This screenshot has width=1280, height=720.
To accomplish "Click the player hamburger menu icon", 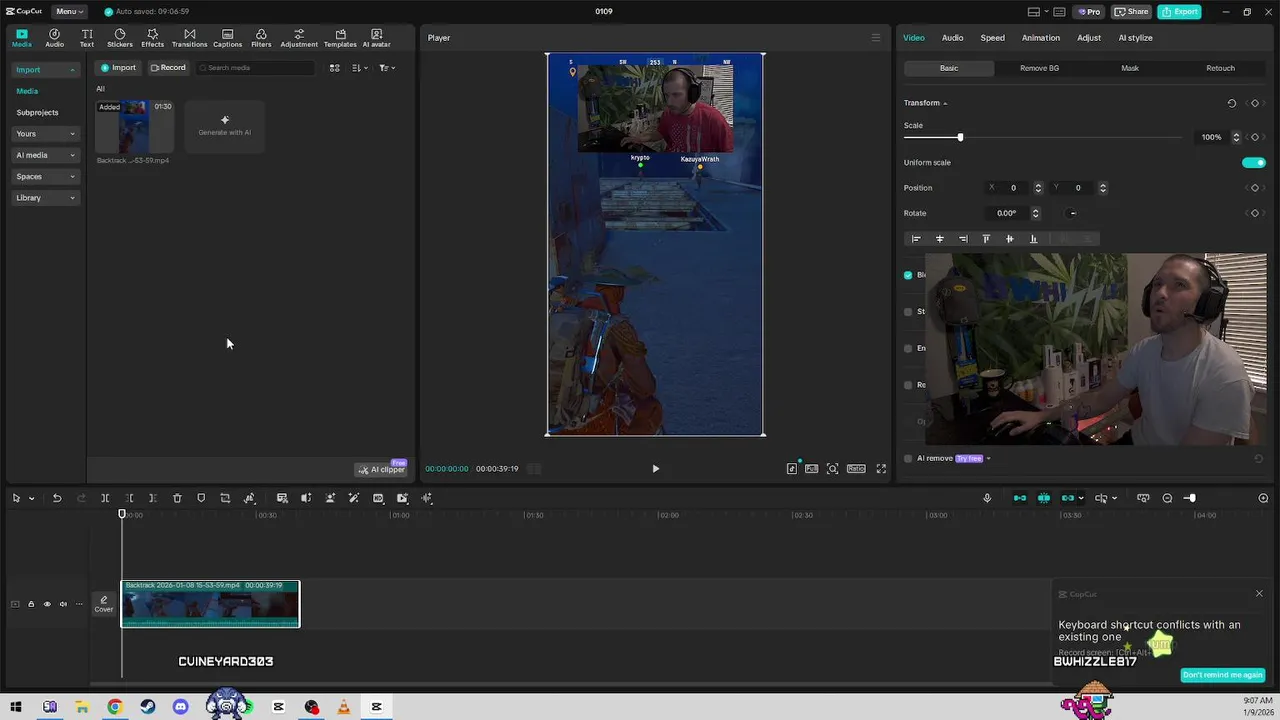I will click(876, 38).
